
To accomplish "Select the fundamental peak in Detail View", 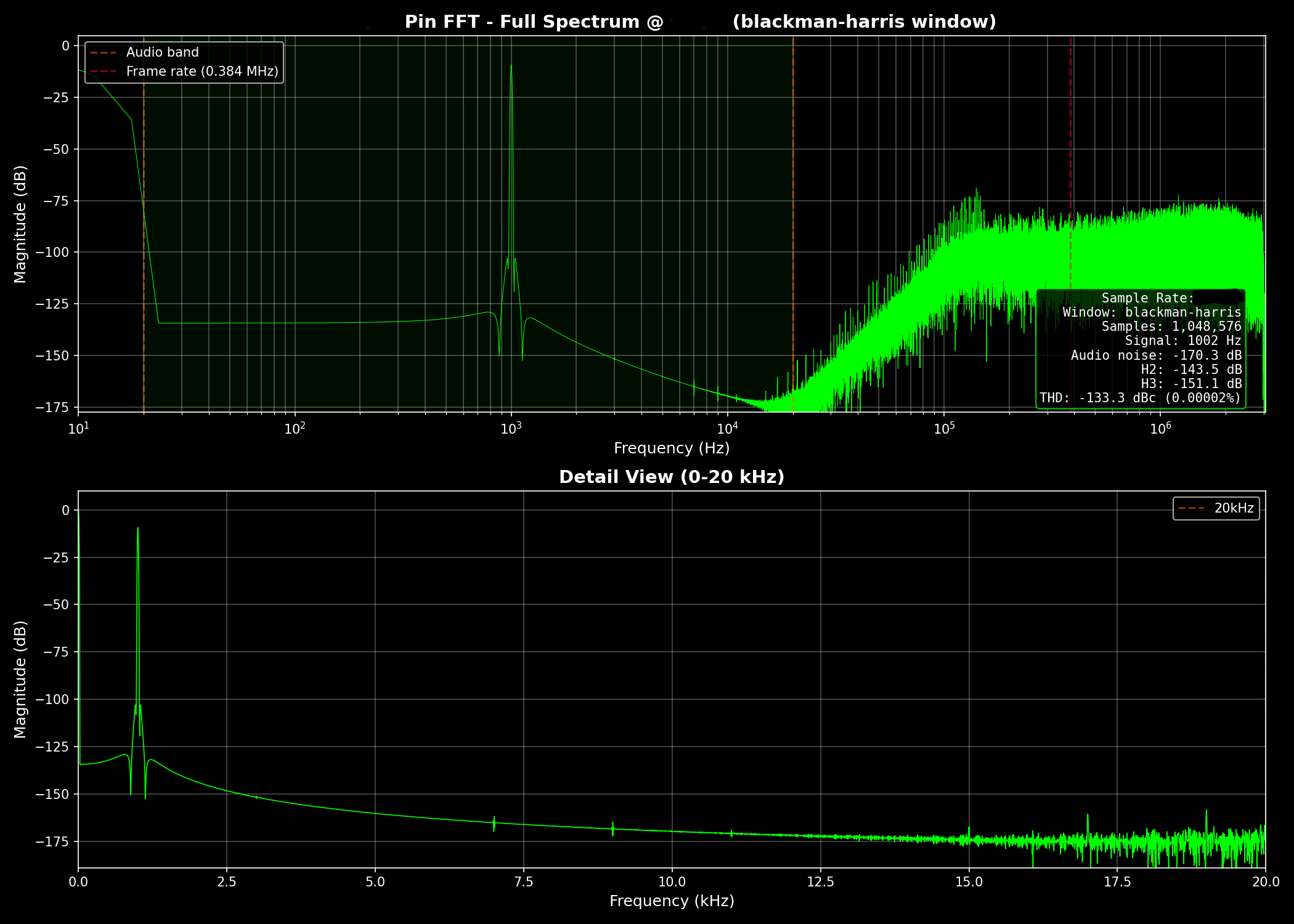I will click(x=137, y=530).
